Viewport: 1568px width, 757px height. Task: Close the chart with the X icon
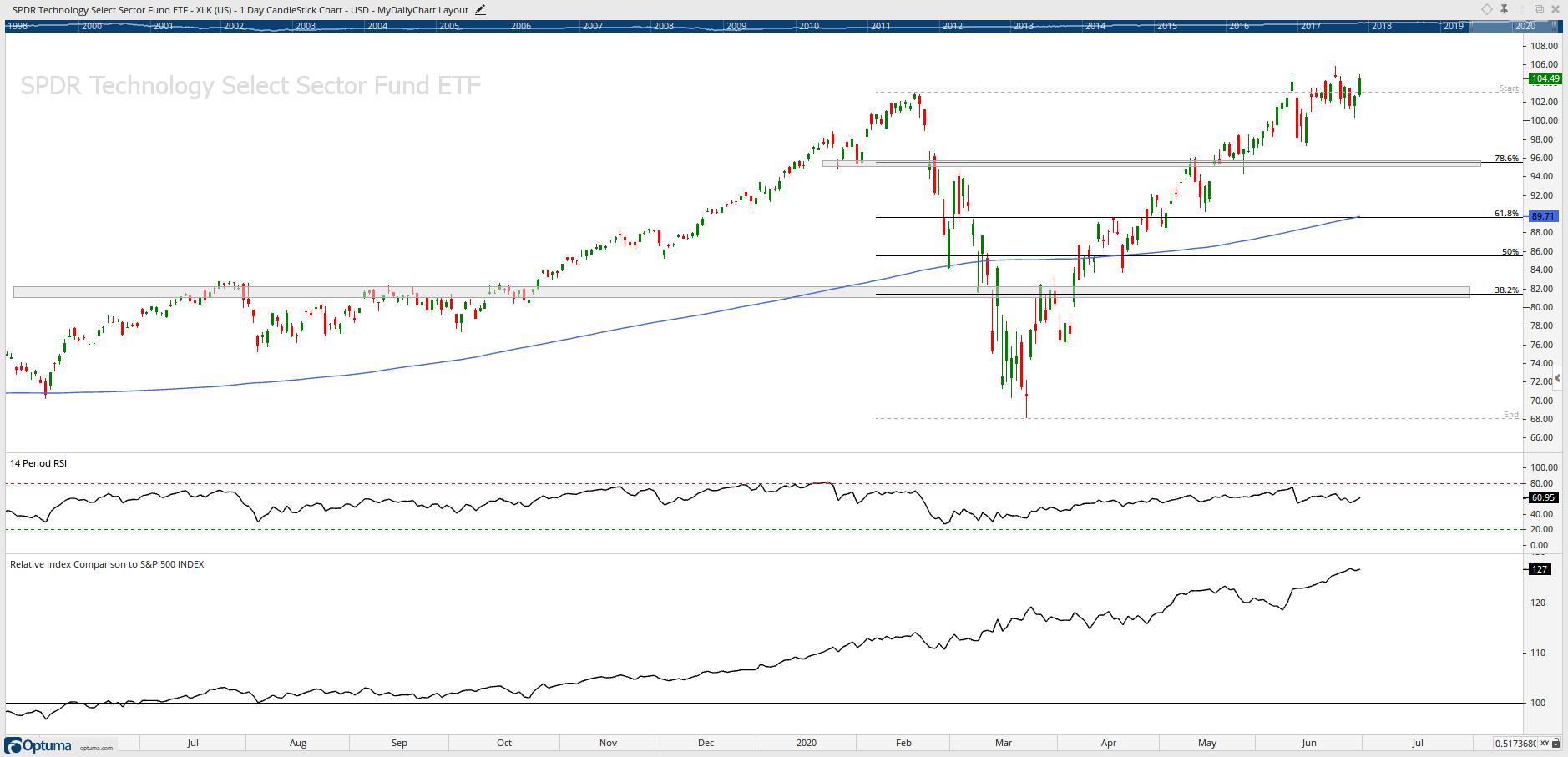click(1555, 9)
